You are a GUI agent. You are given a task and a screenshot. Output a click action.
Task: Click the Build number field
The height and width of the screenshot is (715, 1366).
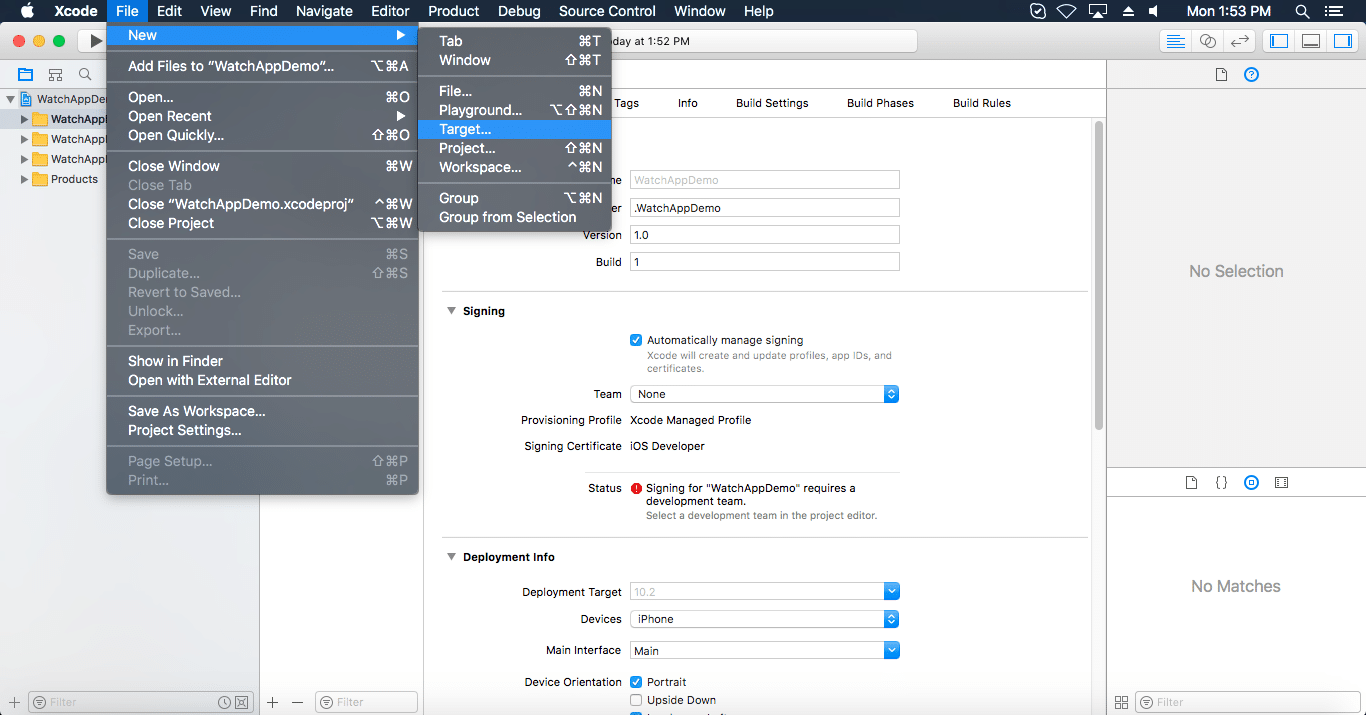coord(765,262)
